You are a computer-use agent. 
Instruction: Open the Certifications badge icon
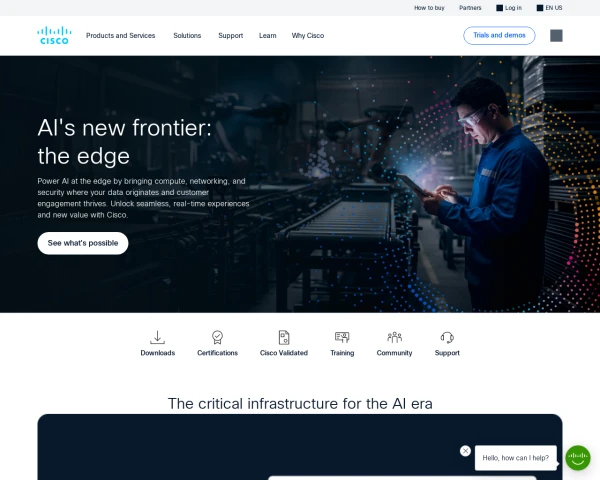(217, 337)
